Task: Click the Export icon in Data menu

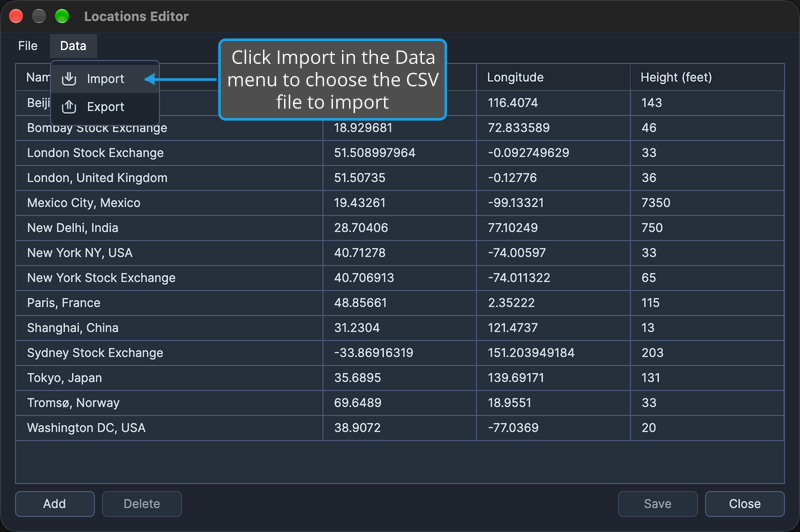Action: [69, 107]
